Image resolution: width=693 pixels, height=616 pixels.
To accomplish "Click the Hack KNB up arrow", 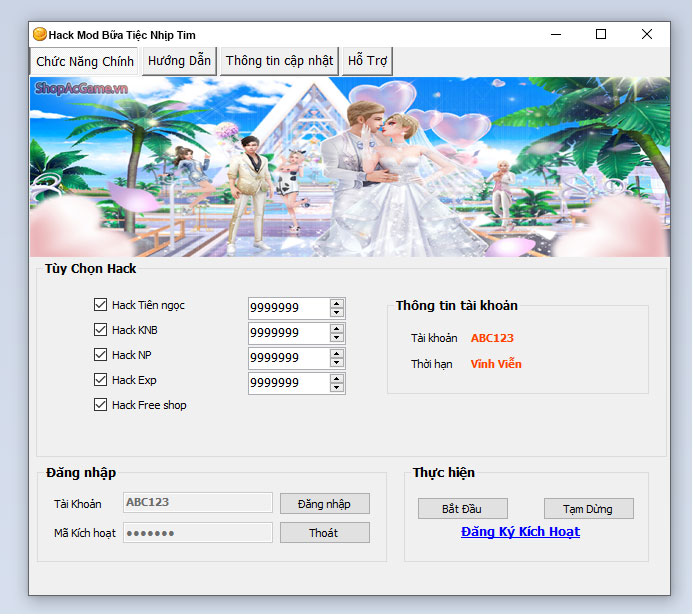I will click(x=337, y=329).
